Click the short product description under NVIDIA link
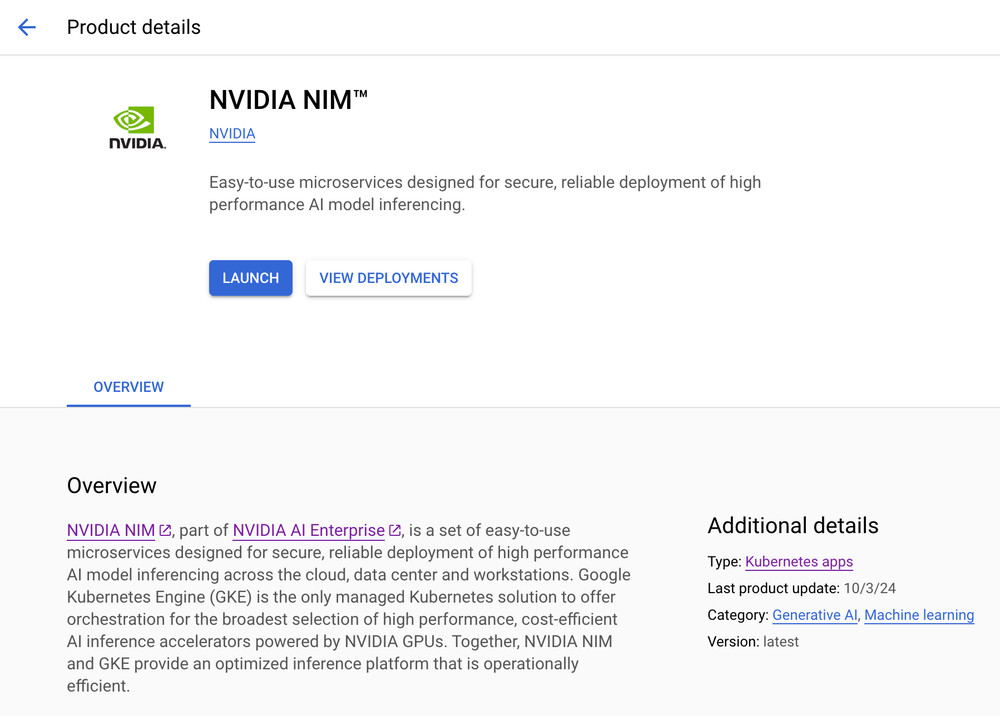1000x716 pixels. tap(484, 193)
